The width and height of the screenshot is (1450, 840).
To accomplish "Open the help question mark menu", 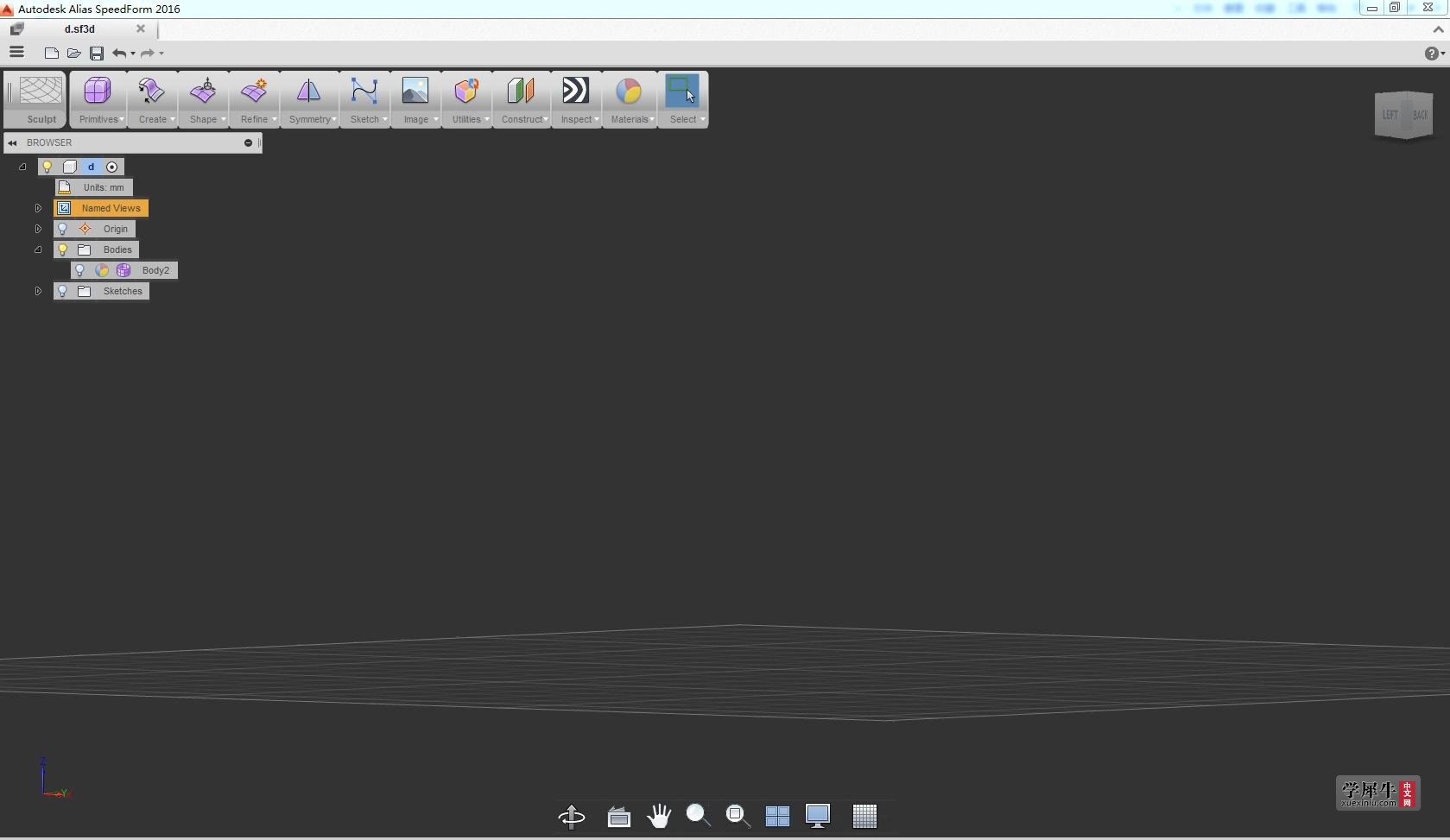I will coord(1431,54).
